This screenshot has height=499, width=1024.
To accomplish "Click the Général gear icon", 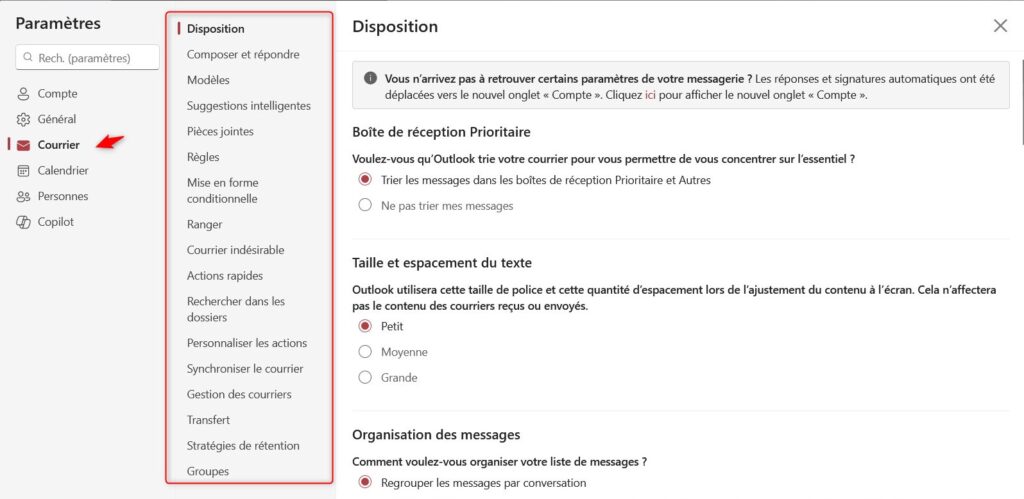I will pos(23,119).
